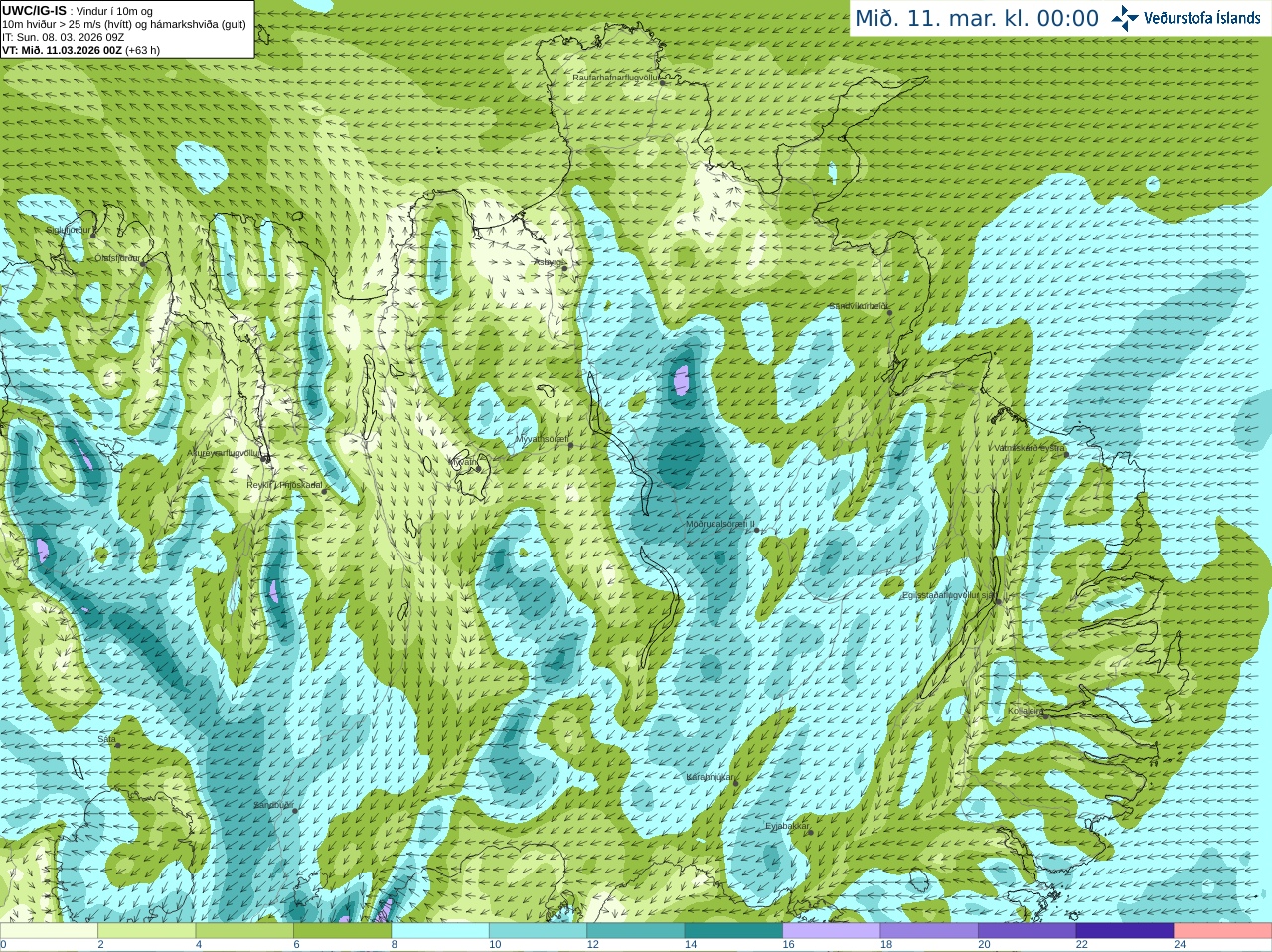
Task: Select the 12–14 m/s teal legend swatch
Action: point(636,931)
